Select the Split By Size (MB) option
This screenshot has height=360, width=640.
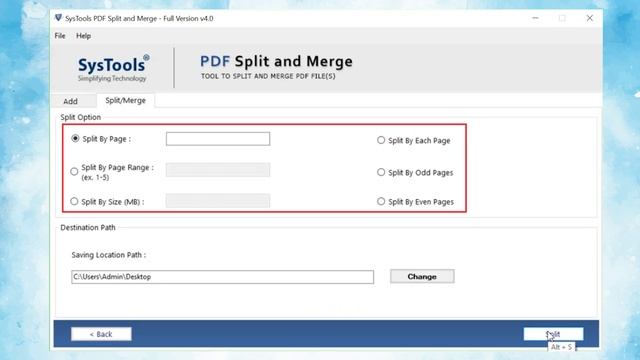pos(74,202)
